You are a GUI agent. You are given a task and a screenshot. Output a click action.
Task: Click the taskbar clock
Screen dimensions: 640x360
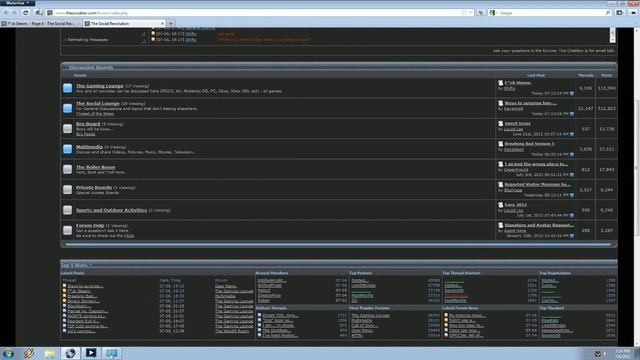coord(623,353)
